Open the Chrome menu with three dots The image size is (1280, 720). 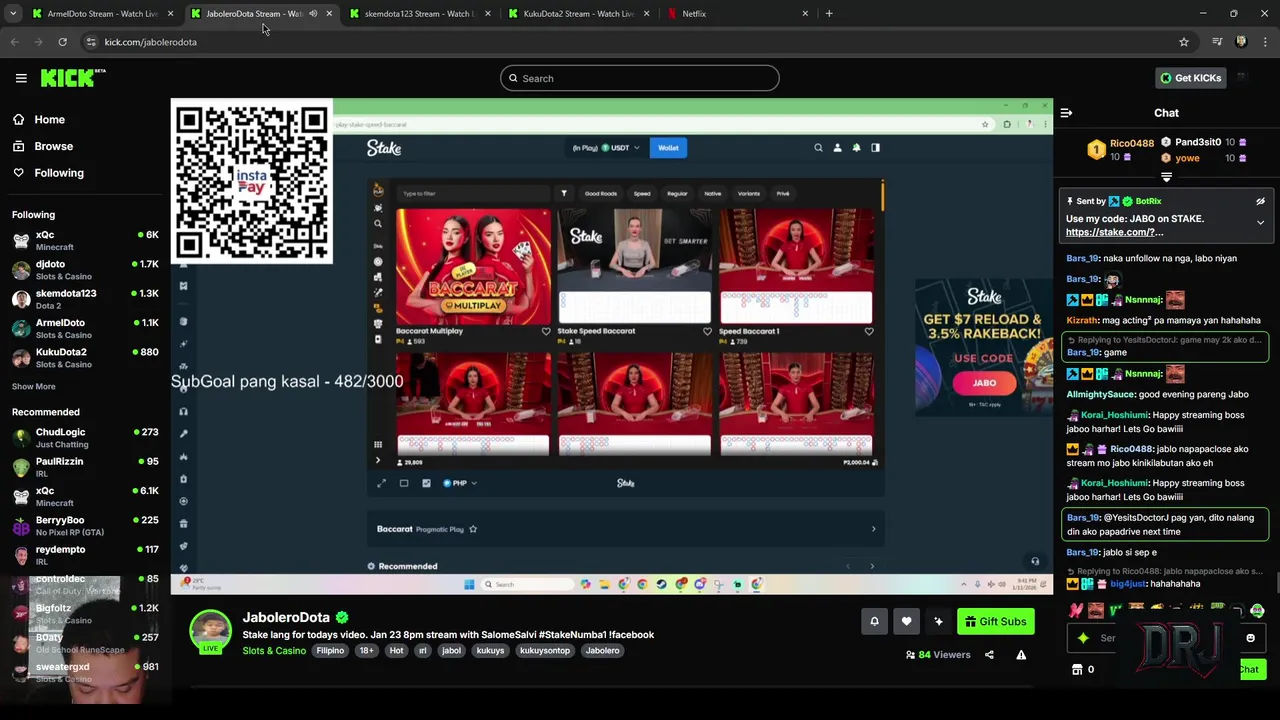coord(1266,42)
